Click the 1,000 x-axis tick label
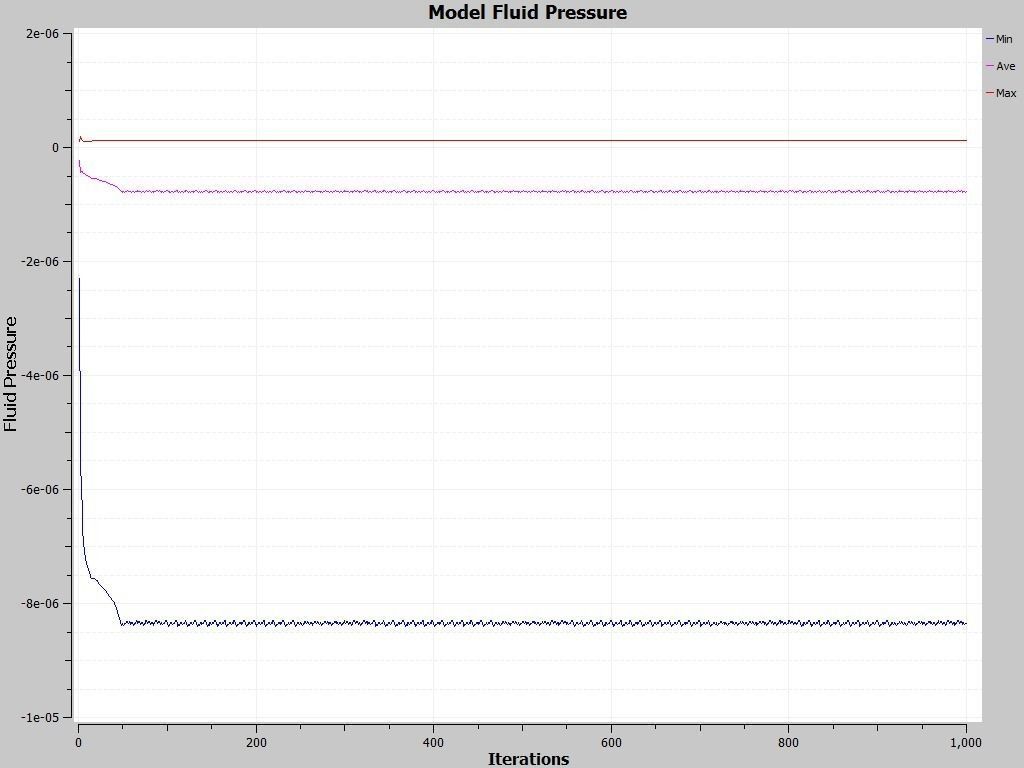Screen dimensions: 1024x768 click(966, 743)
